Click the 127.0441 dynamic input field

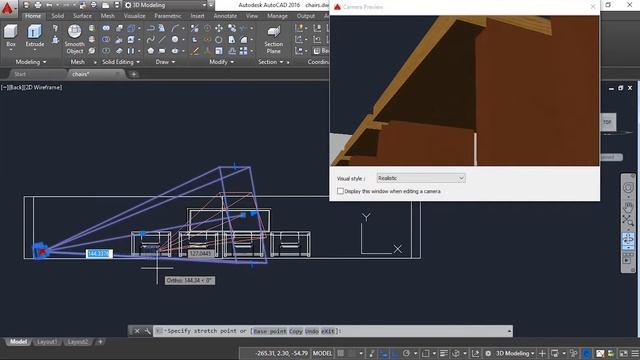coord(200,254)
